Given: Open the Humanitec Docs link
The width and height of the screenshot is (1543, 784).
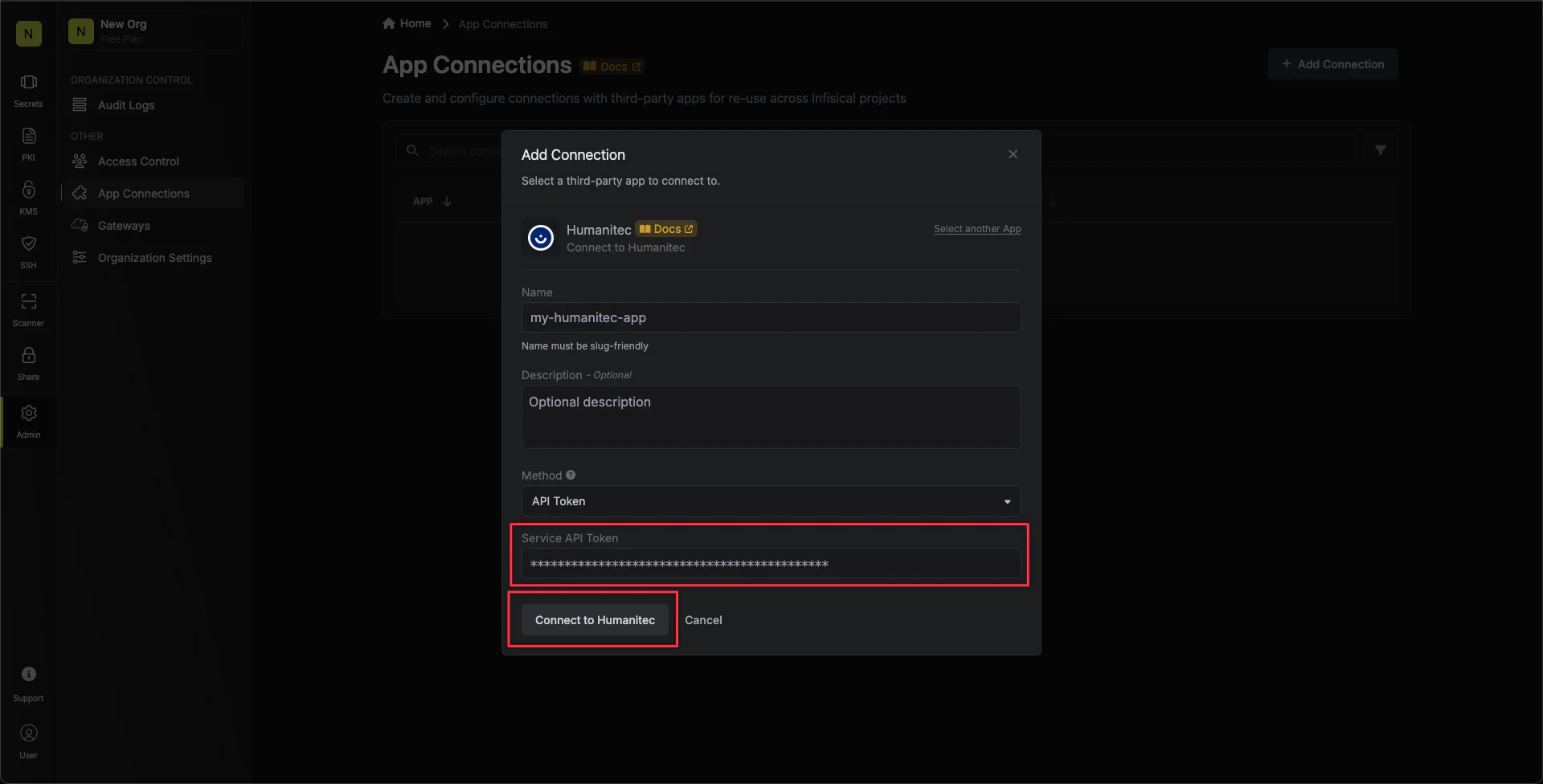Looking at the screenshot, I should pos(666,229).
